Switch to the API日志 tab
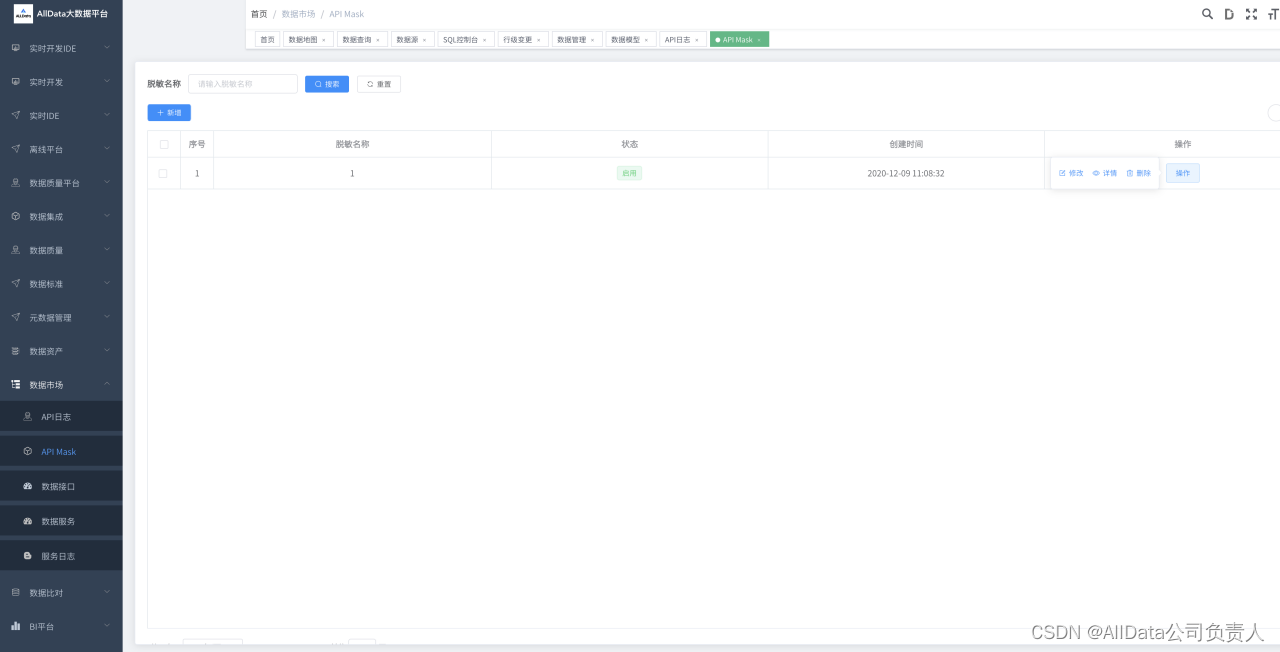The width and height of the screenshot is (1280, 652). [682, 40]
